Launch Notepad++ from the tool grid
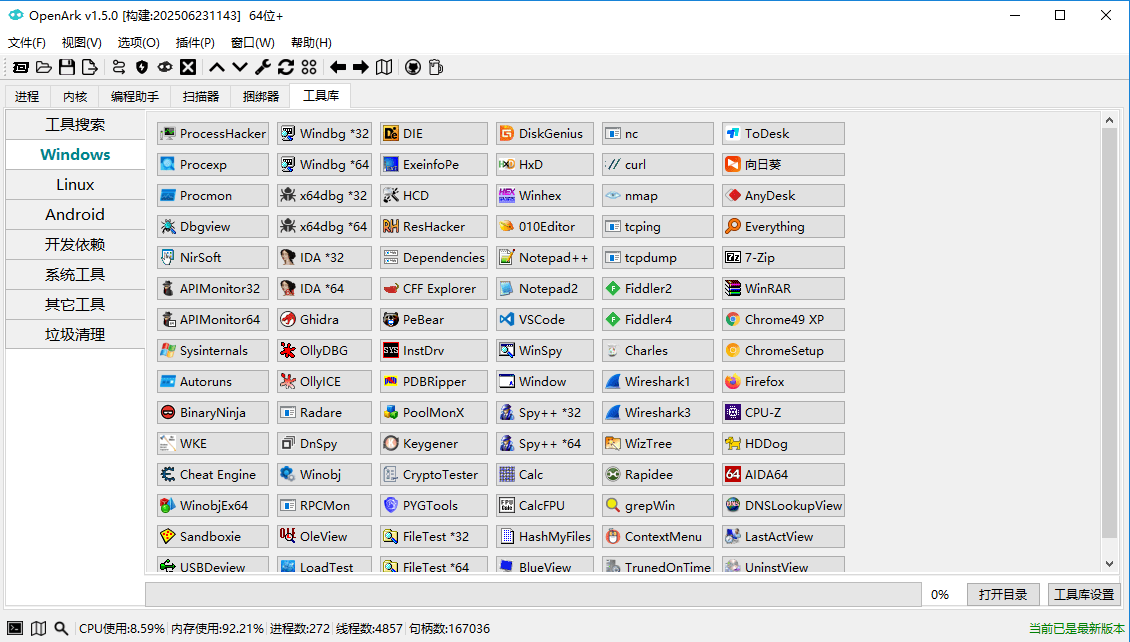This screenshot has height=642, width=1130. point(544,257)
